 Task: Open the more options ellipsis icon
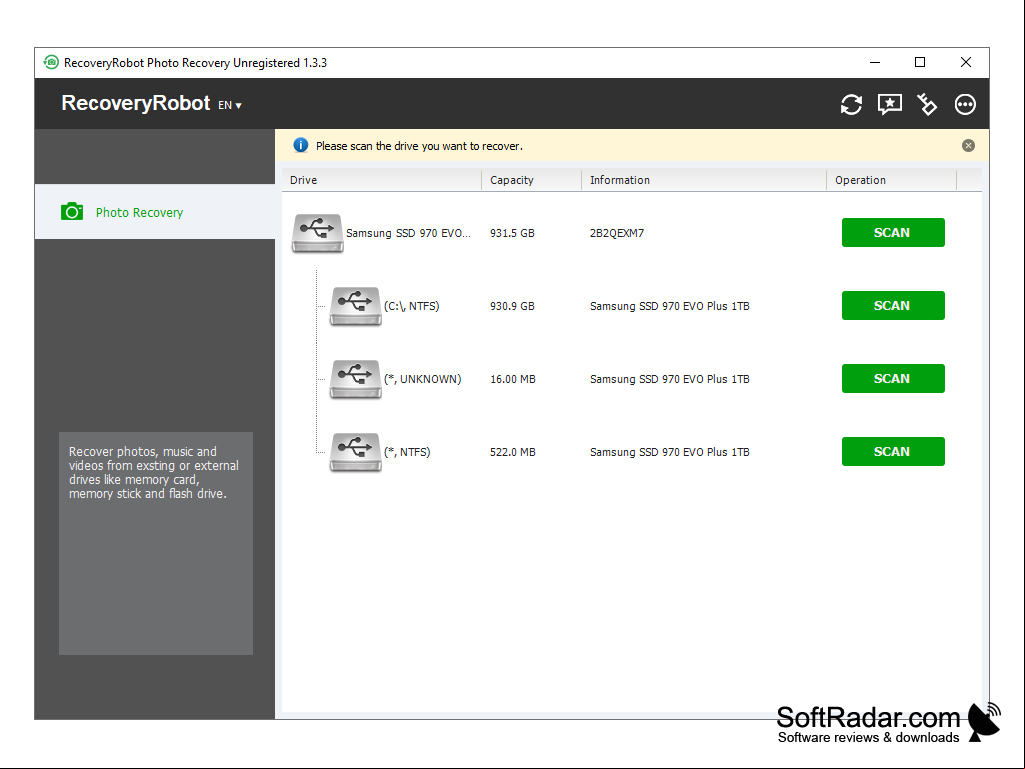[965, 105]
